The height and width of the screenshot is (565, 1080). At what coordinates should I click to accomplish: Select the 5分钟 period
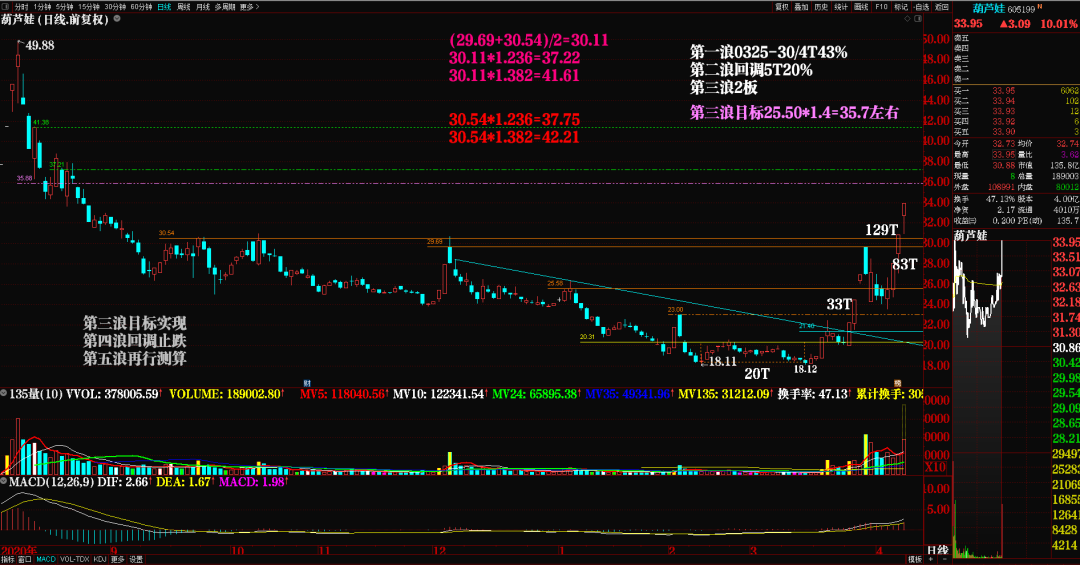click(x=65, y=7)
